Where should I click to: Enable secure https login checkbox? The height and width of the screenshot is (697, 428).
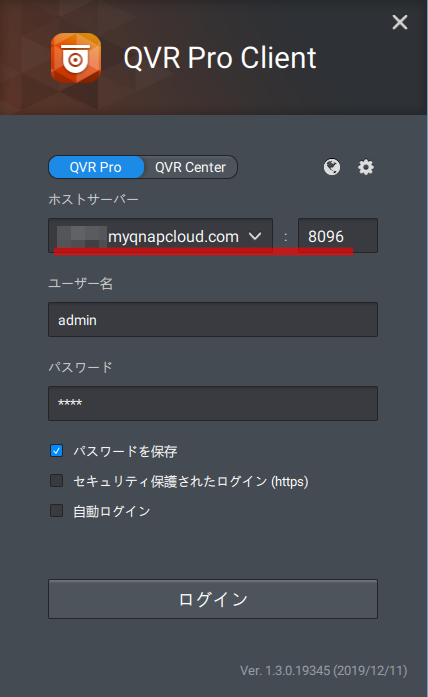click(x=56, y=481)
